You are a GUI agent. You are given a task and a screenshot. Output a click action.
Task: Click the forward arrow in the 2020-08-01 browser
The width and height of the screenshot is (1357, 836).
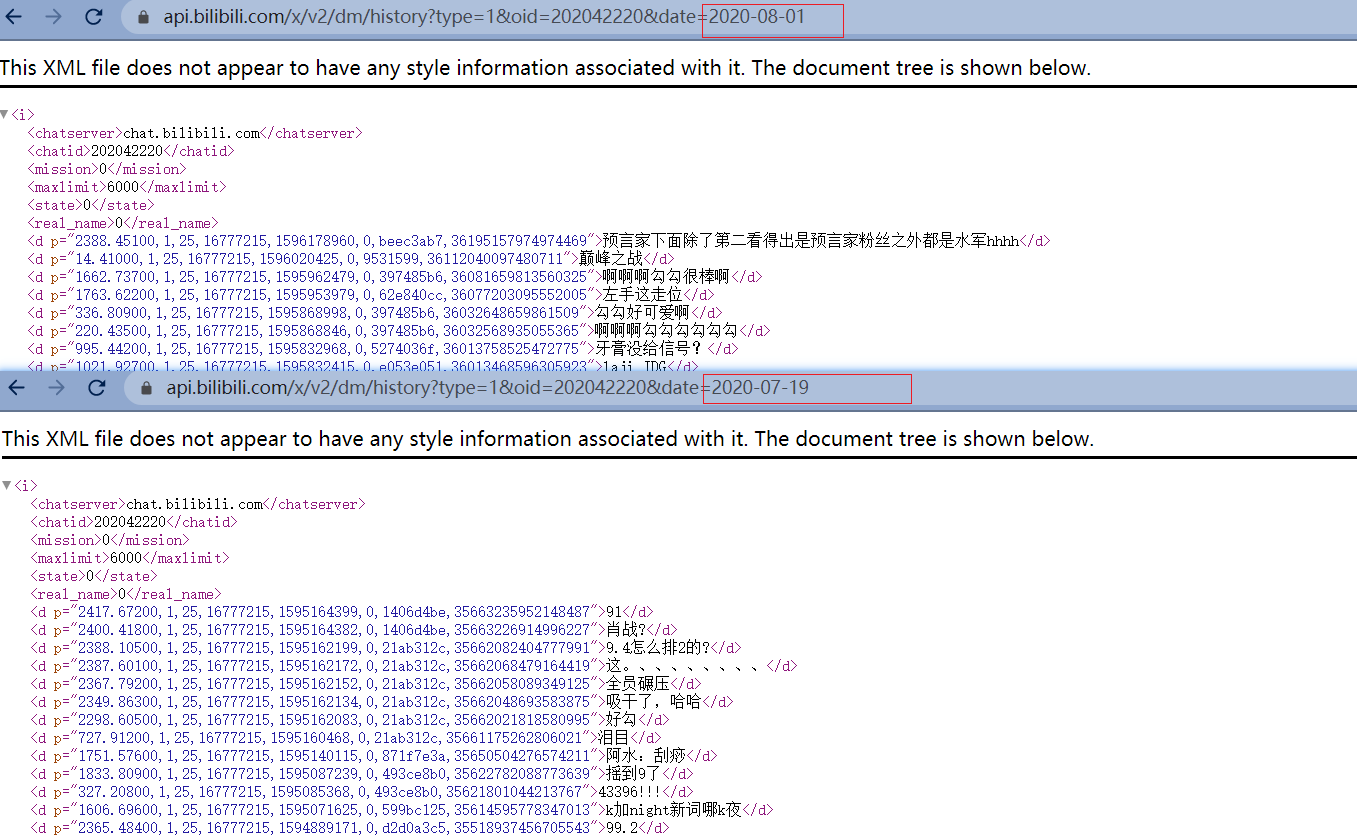coord(54,17)
